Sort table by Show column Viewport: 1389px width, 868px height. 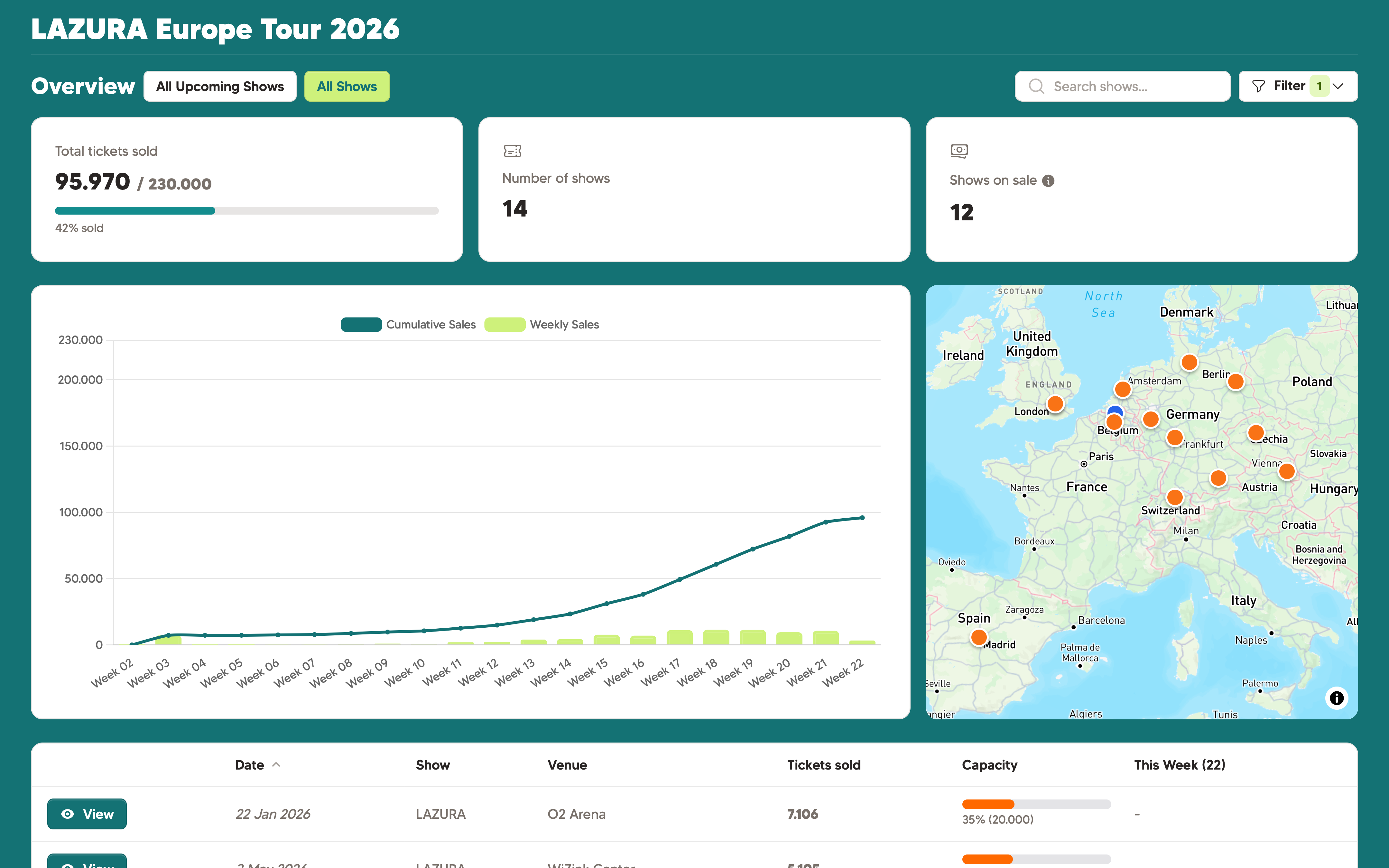pos(433,765)
